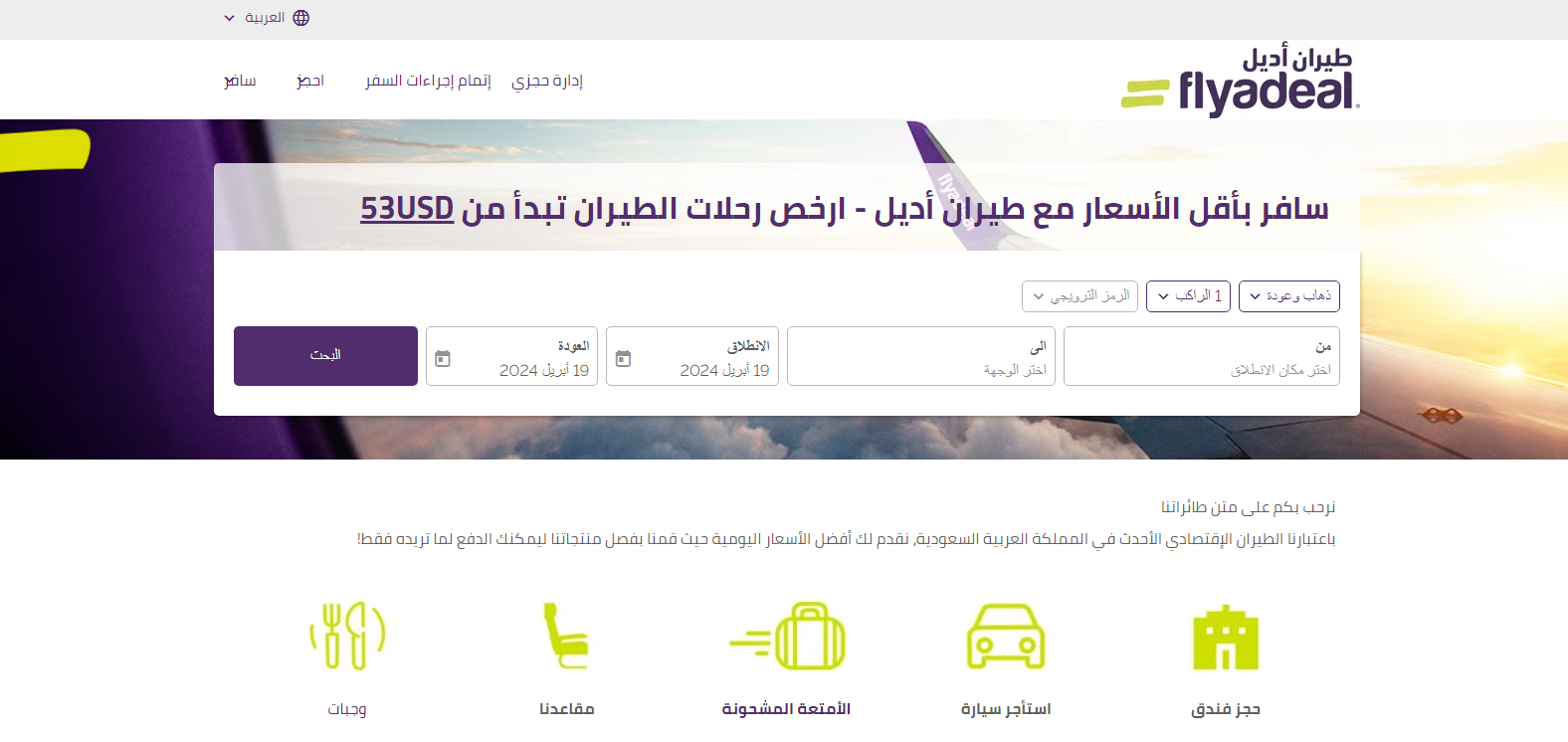Click the seat selection icon
The image size is (1568, 742).
[x=565, y=636]
